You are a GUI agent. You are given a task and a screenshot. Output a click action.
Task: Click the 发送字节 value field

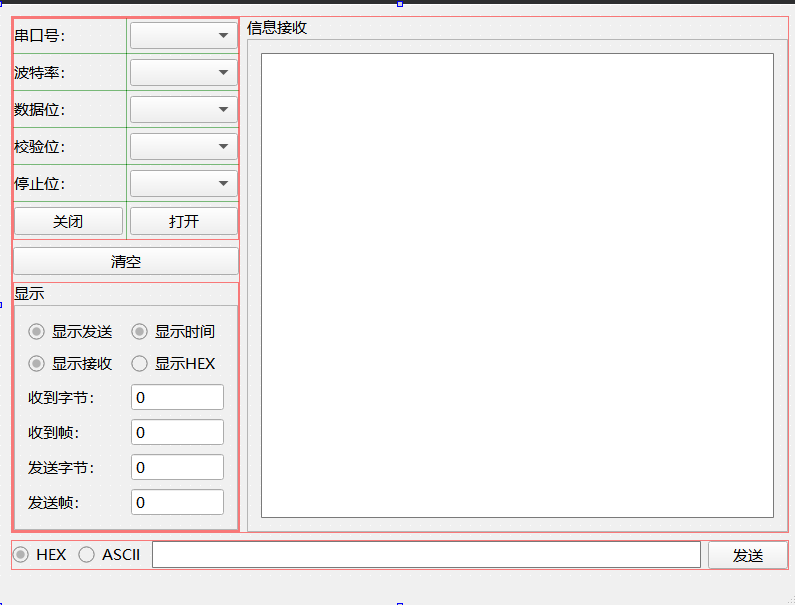click(177, 467)
